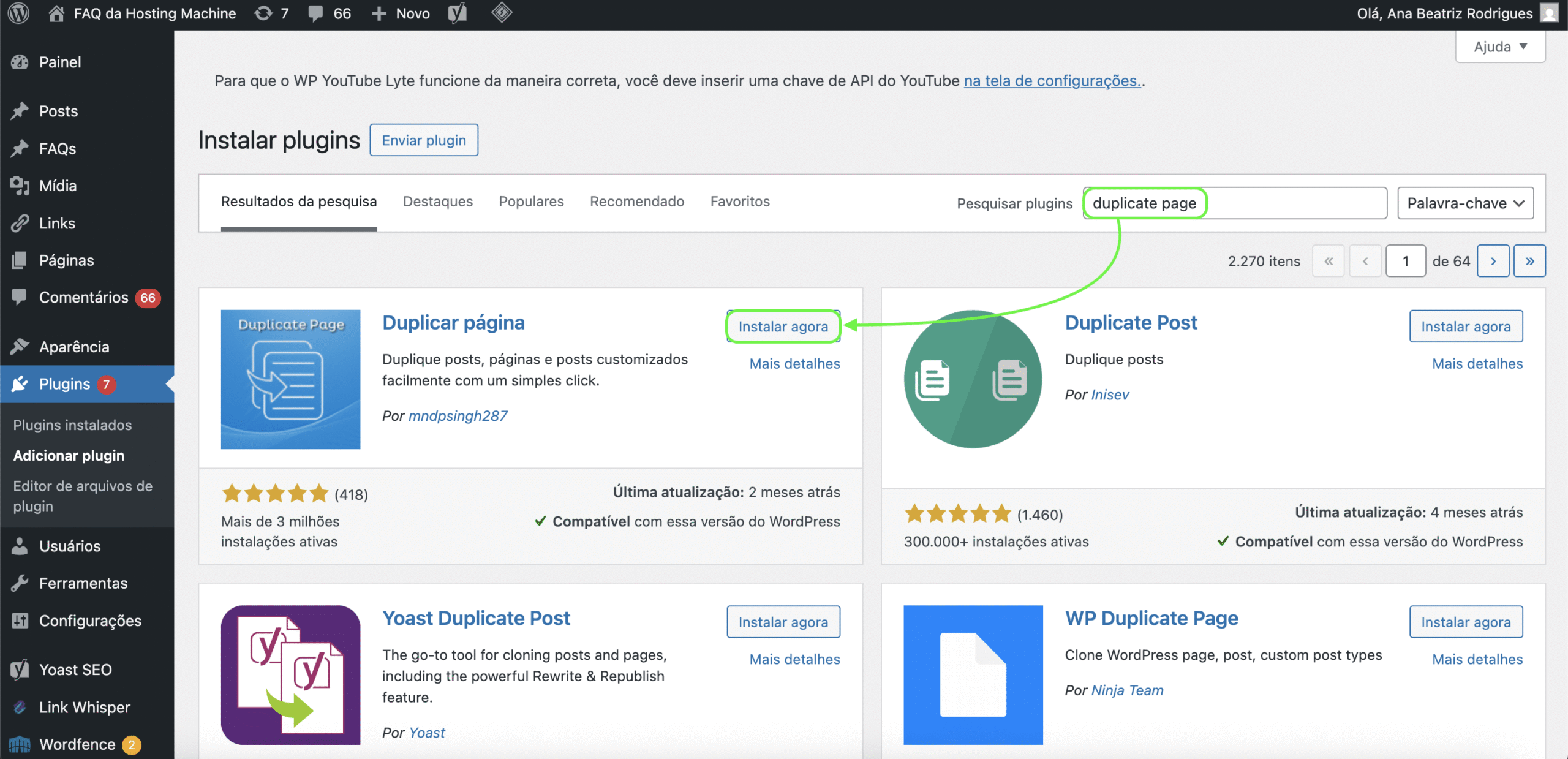Go to the next results page
This screenshot has height=759, width=1568.
pyautogui.click(x=1493, y=261)
